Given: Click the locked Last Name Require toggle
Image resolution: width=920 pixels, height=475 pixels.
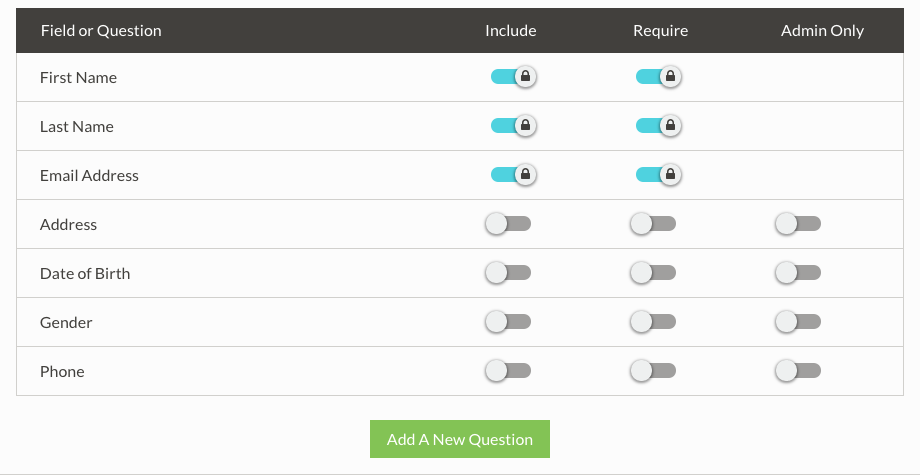Looking at the screenshot, I should pos(658,126).
